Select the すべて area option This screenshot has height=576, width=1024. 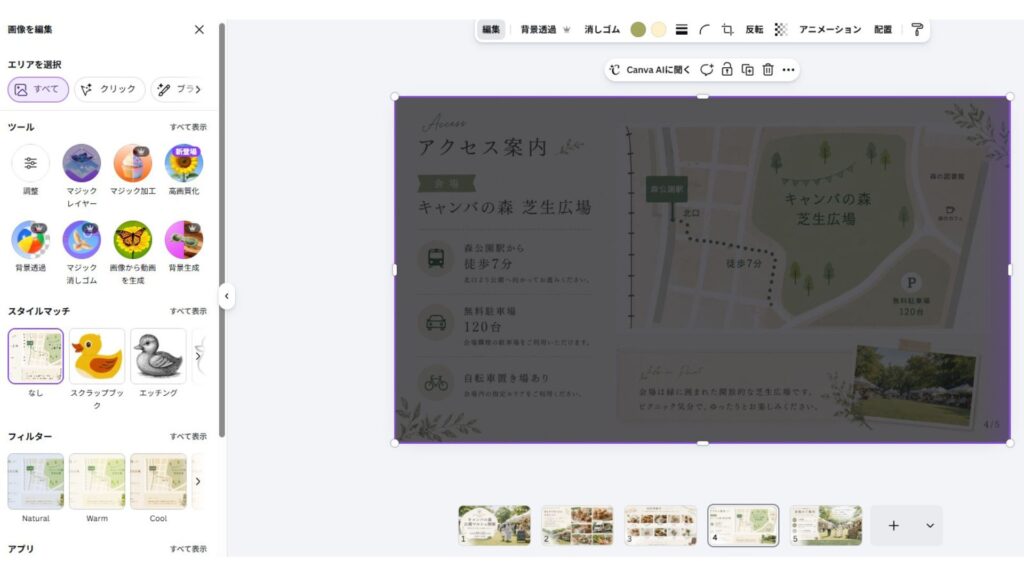point(38,89)
